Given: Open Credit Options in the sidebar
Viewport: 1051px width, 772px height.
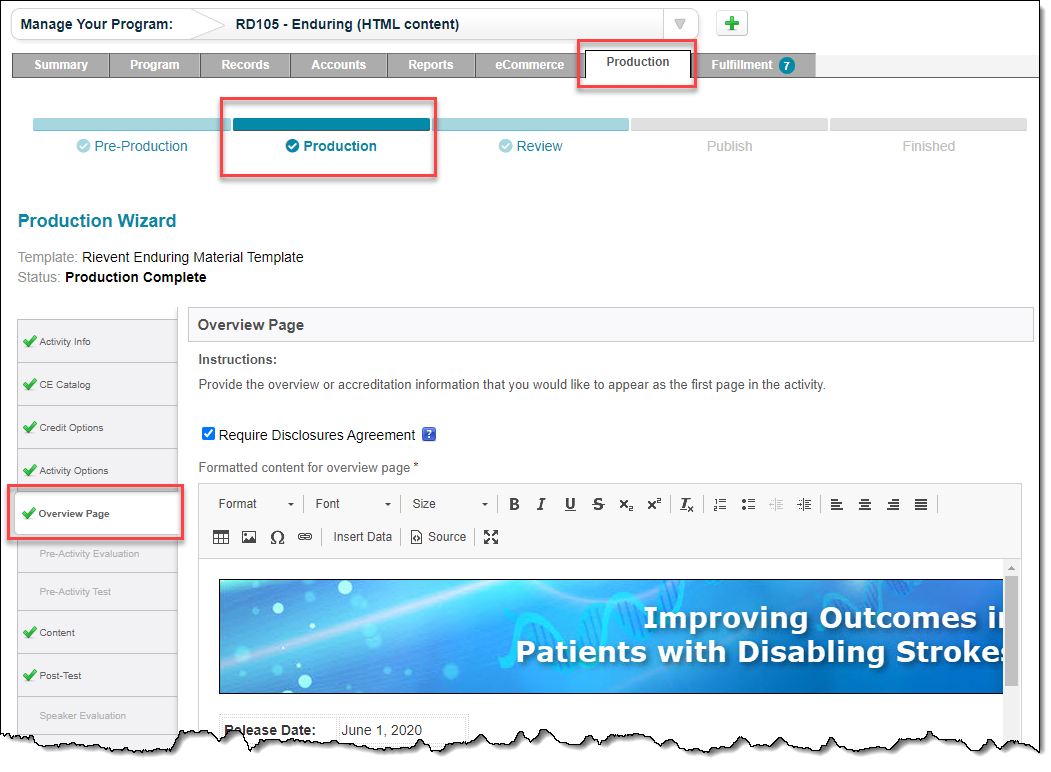Looking at the screenshot, I should [97, 428].
